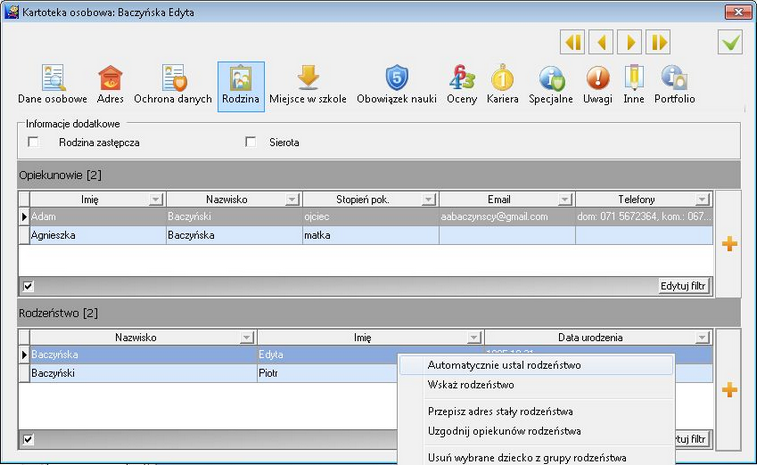Tick the Sierota checkbox

[251, 142]
